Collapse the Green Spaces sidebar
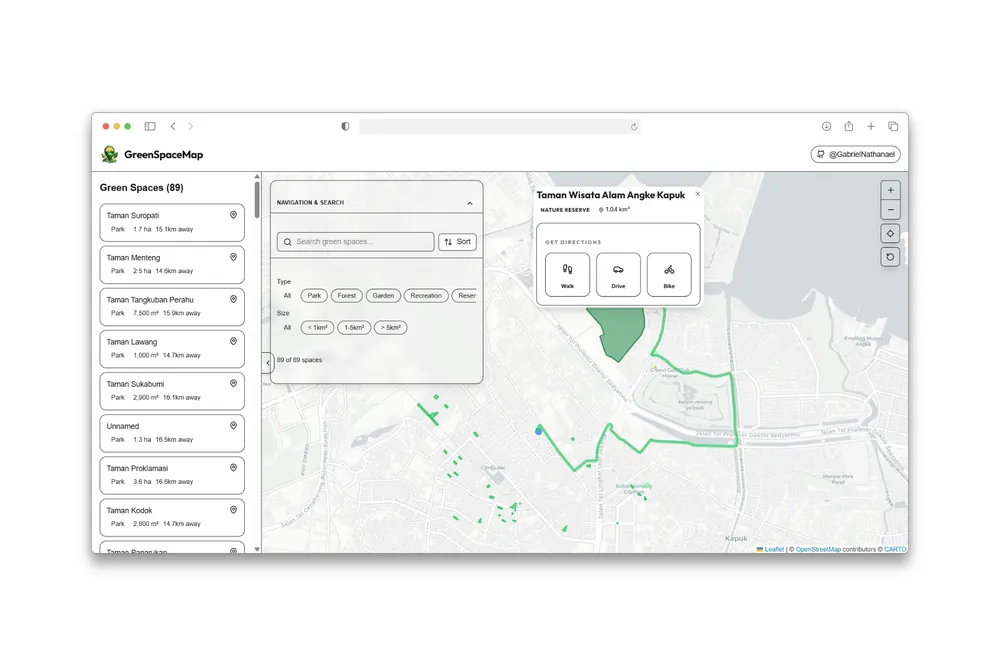Viewport: 1000px width, 666px height. pos(267,362)
